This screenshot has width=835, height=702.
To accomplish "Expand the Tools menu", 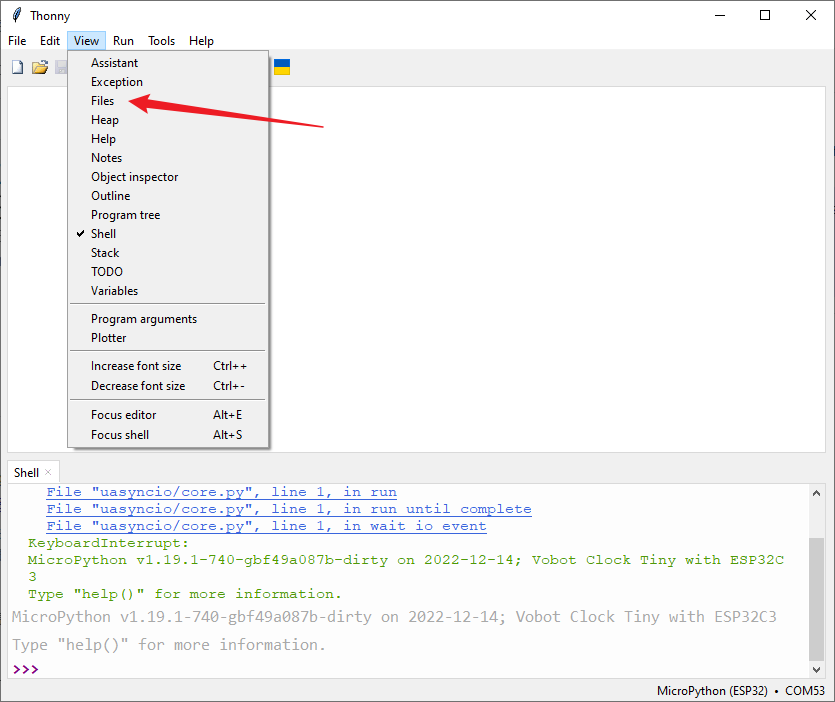I will (x=161, y=41).
